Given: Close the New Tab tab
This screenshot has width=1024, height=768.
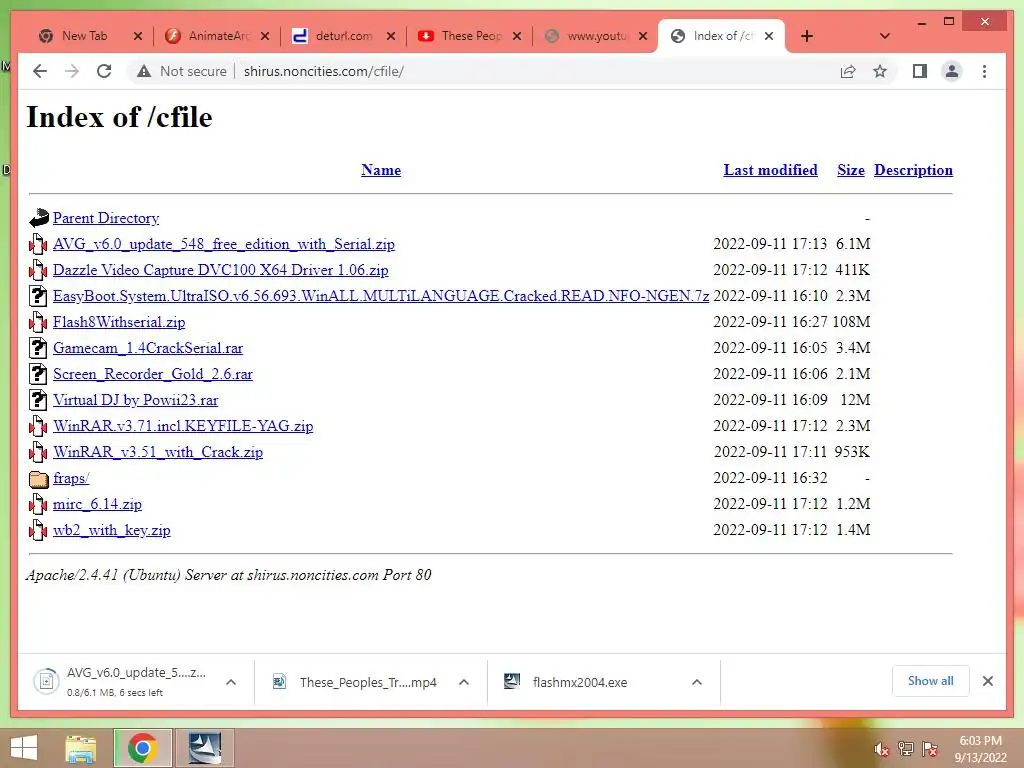Looking at the screenshot, I should pyautogui.click(x=138, y=36).
